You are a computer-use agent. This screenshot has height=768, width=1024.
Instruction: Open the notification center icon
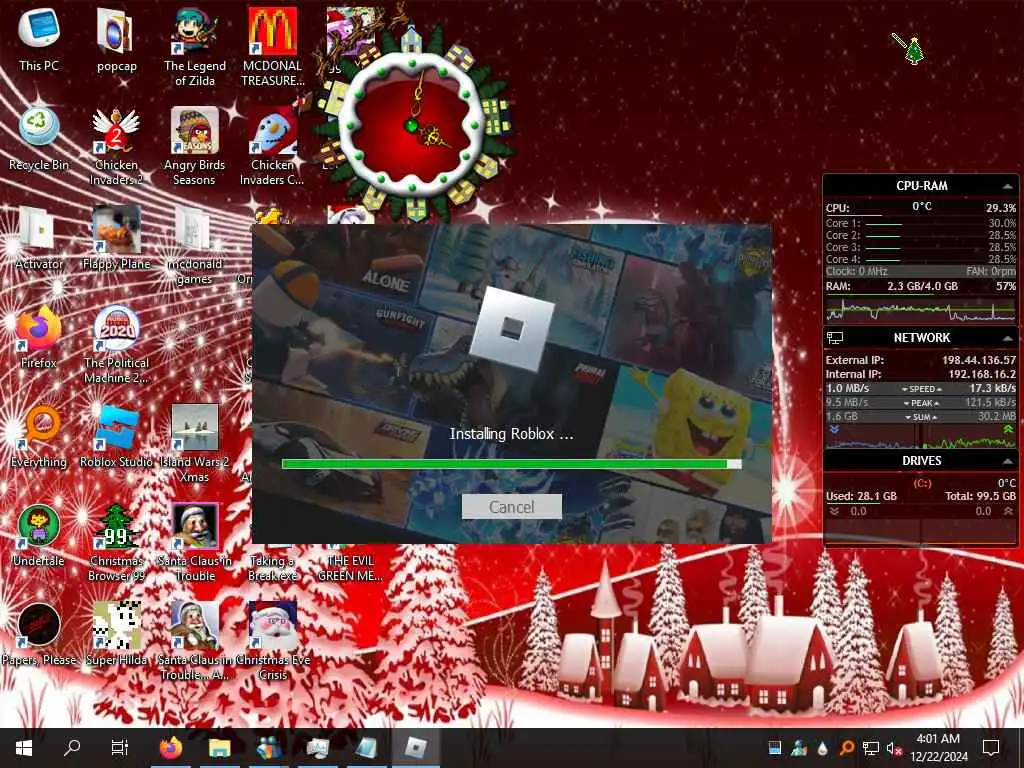point(991,748)
